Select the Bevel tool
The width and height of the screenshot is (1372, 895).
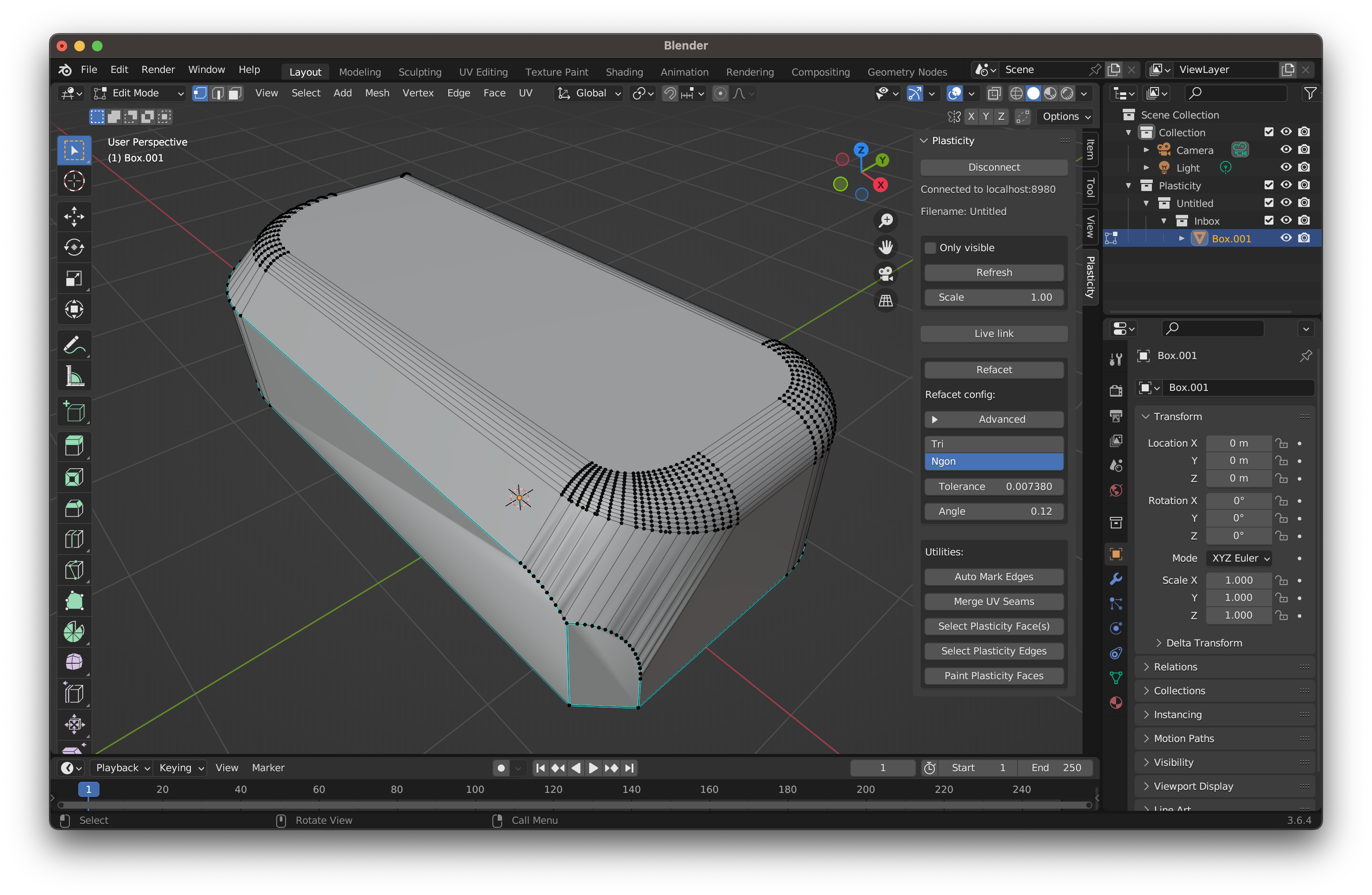pos(74,508)
